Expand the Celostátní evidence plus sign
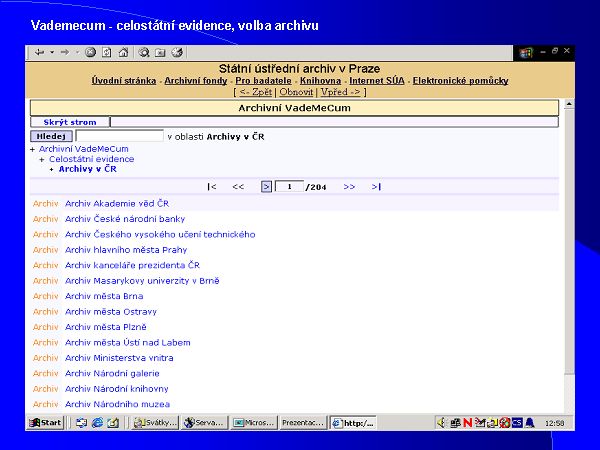Image resolution: width=600 pixels, height=450 pixels. click(42, 160)
